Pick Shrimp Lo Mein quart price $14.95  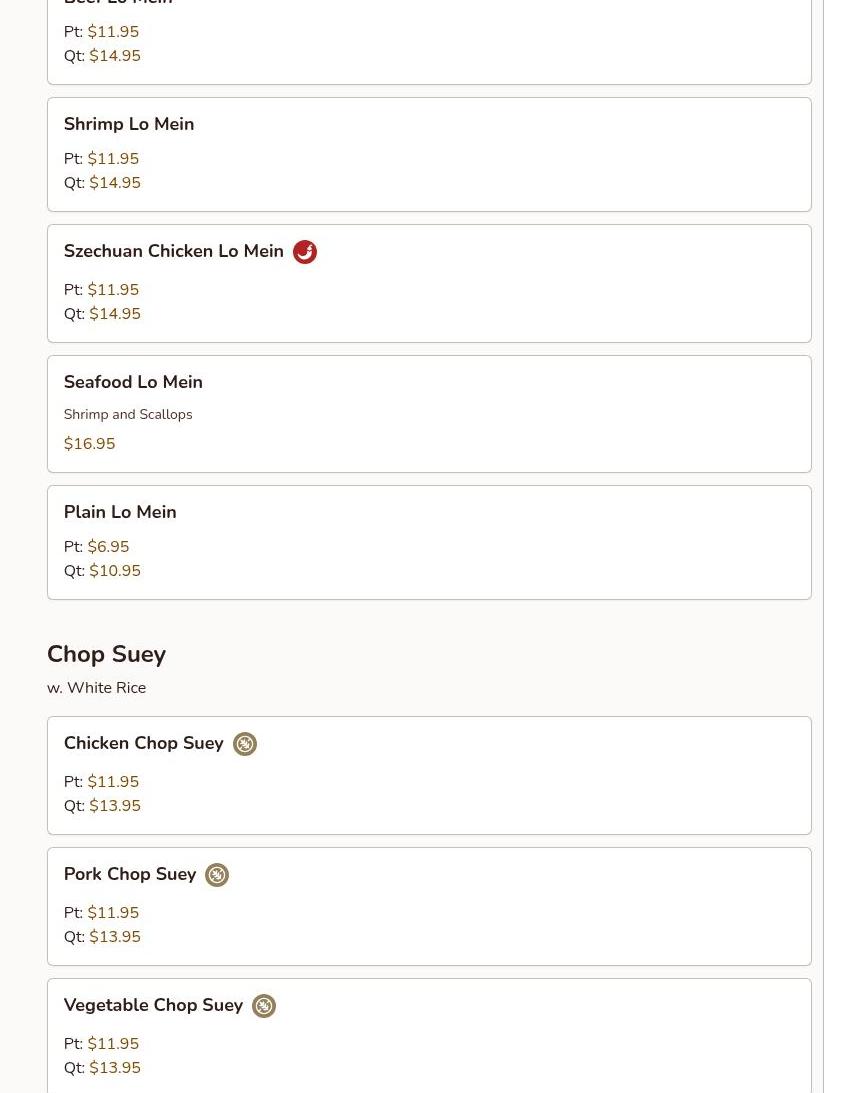(x=115, y=183)
